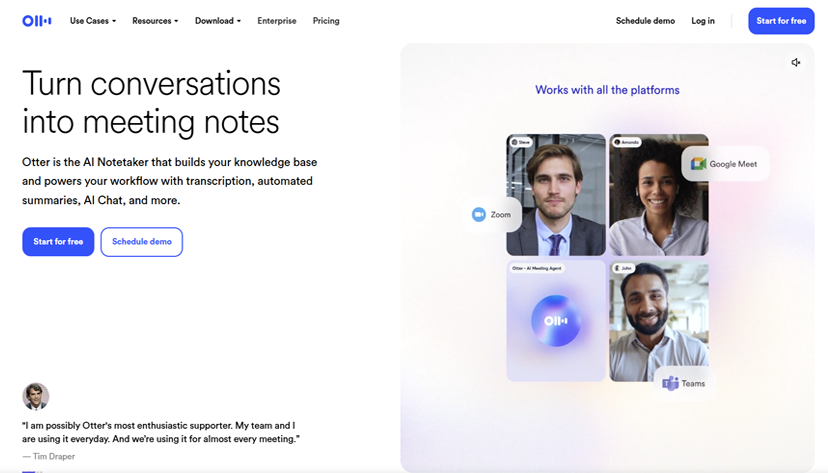The height and width of the screenshot is (473, 828).
Task: Click Schedule demo link in header
Action: [x=645, y=21]
